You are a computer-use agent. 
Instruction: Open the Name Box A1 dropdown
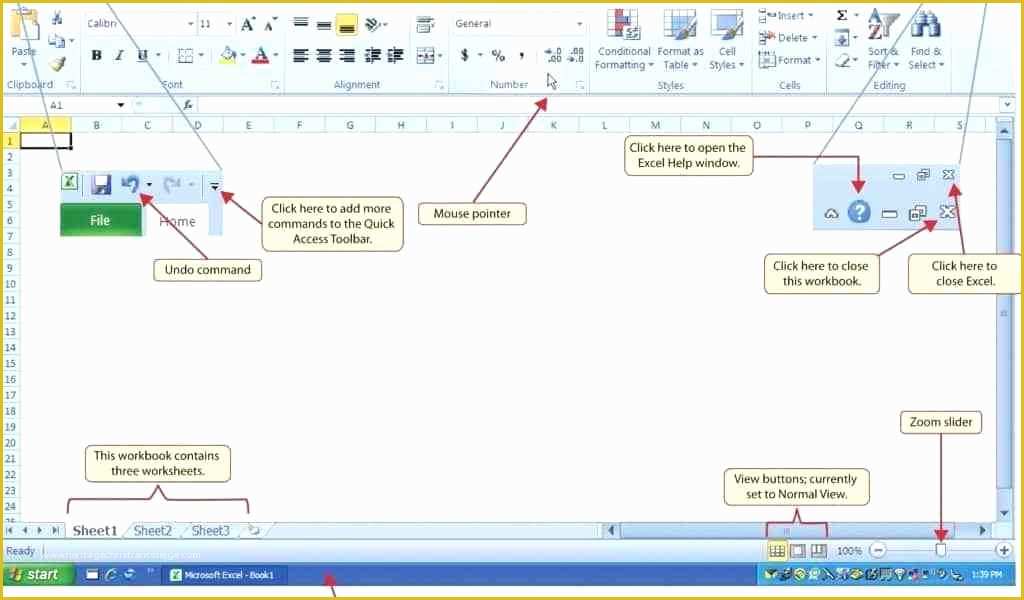(x=121, y=105)
